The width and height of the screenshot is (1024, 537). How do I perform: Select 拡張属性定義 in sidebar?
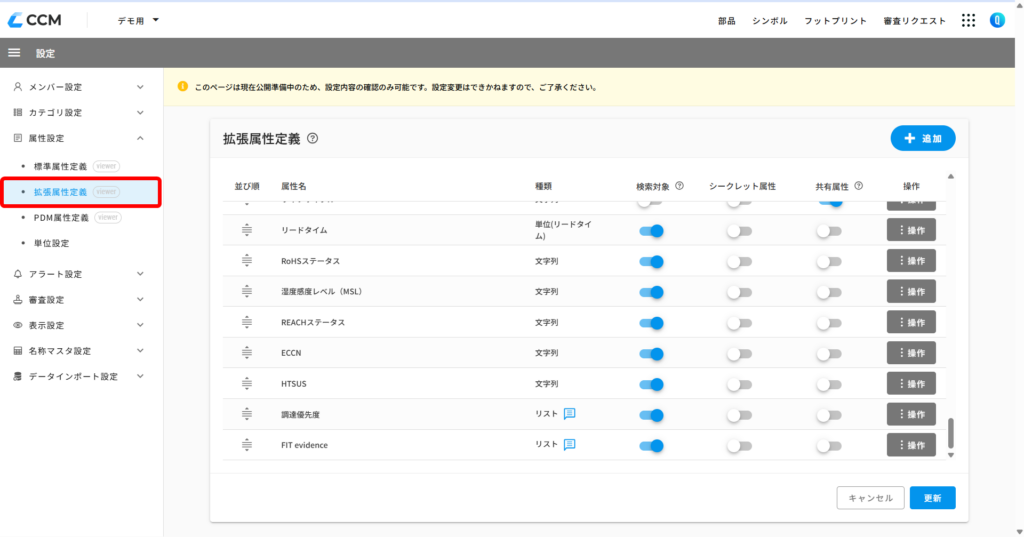pos(60,191)
